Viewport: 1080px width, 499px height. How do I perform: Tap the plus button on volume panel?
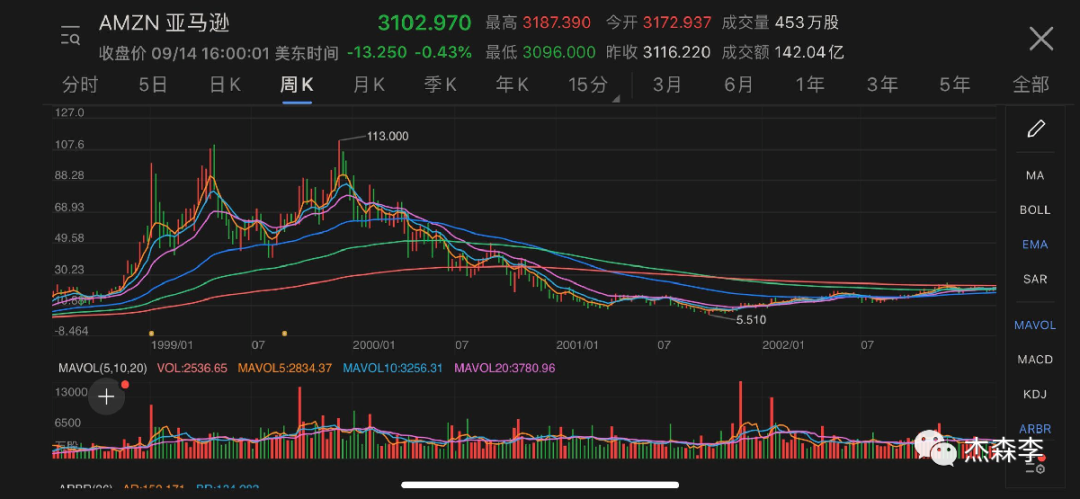click(106, 397)
